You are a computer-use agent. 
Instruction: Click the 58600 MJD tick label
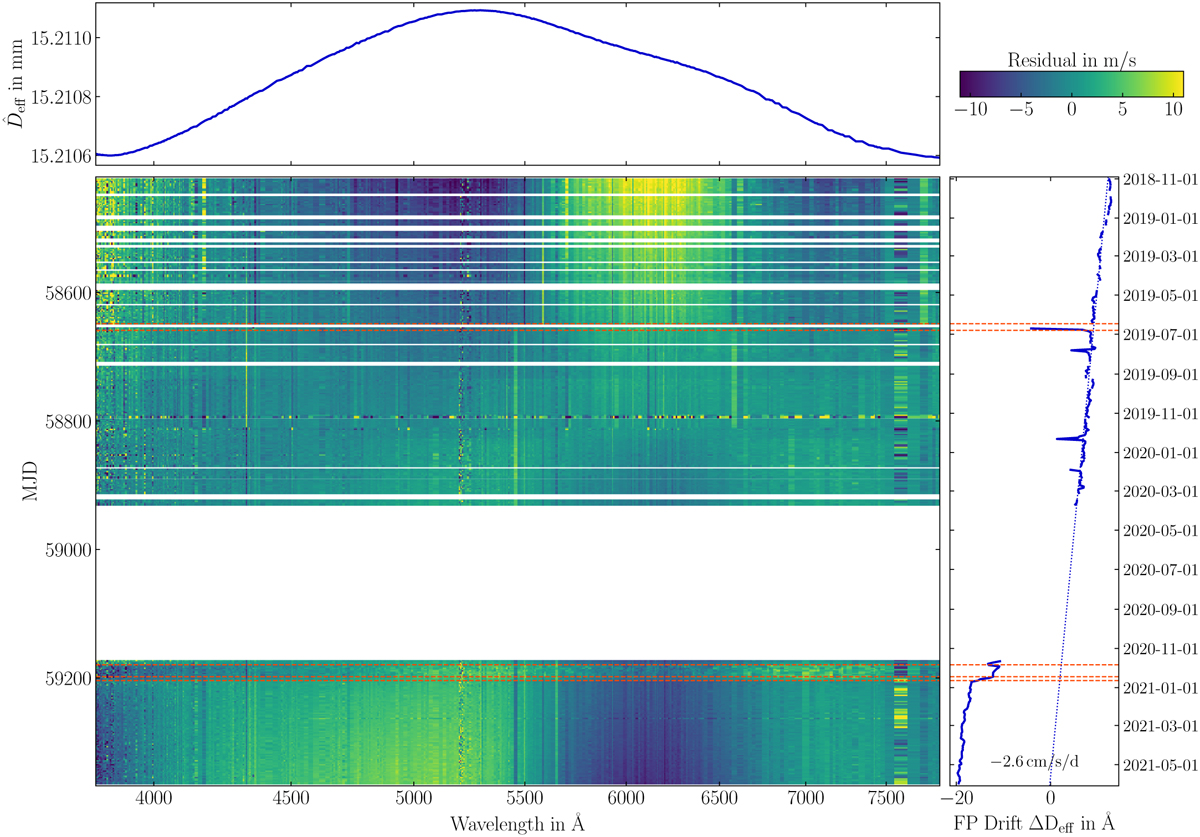click(x=64, y=294)
